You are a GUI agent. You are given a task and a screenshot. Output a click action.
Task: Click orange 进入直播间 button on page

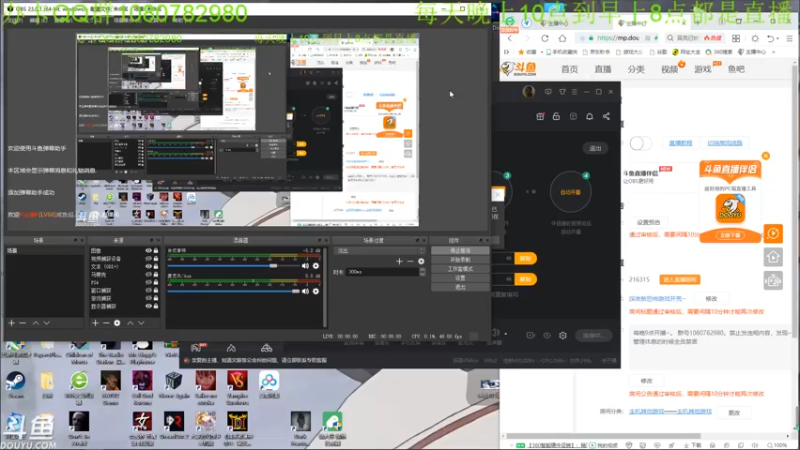click(680, 280)
